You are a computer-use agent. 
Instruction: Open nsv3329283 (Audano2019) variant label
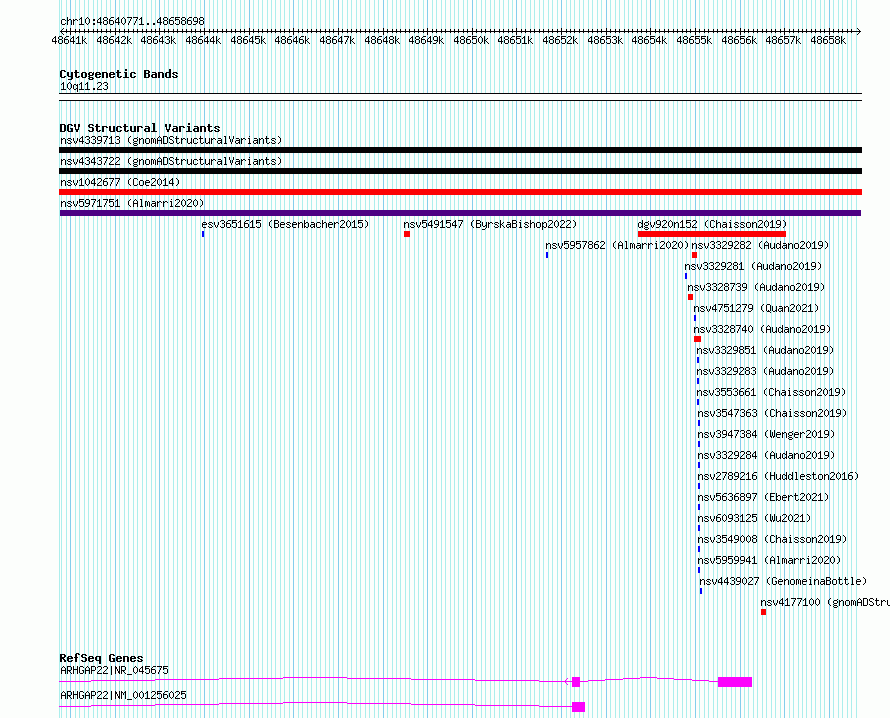[x=765, y=371]
